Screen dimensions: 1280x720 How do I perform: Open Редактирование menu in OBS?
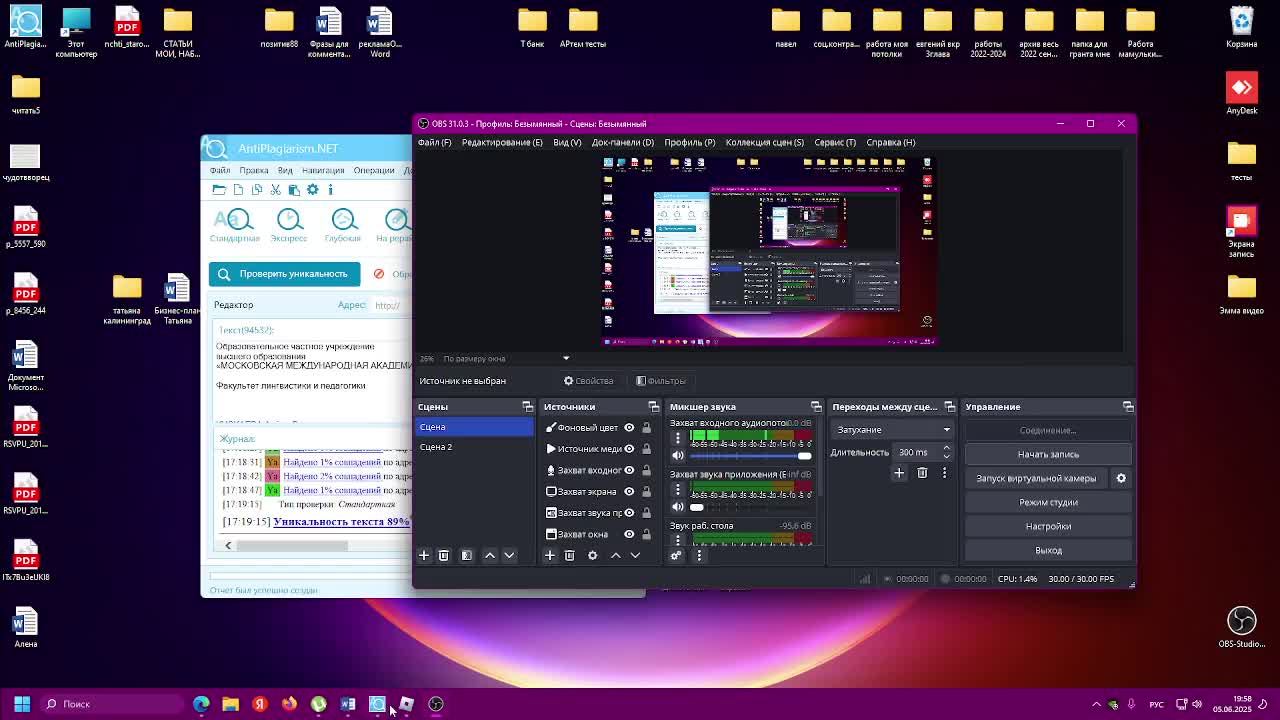(x=502, y=142)
